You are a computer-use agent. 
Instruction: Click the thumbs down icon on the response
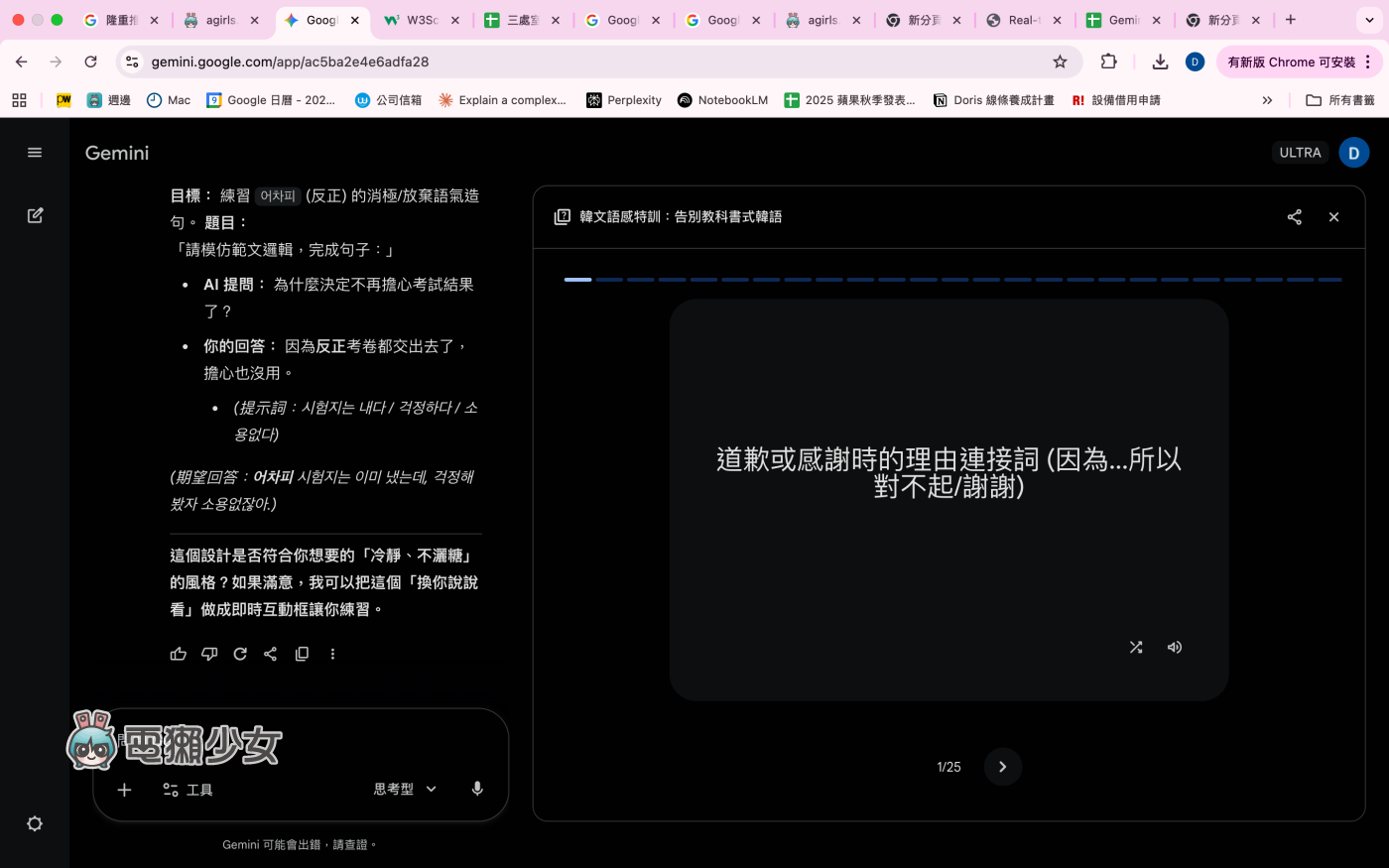tap(209, 654)
